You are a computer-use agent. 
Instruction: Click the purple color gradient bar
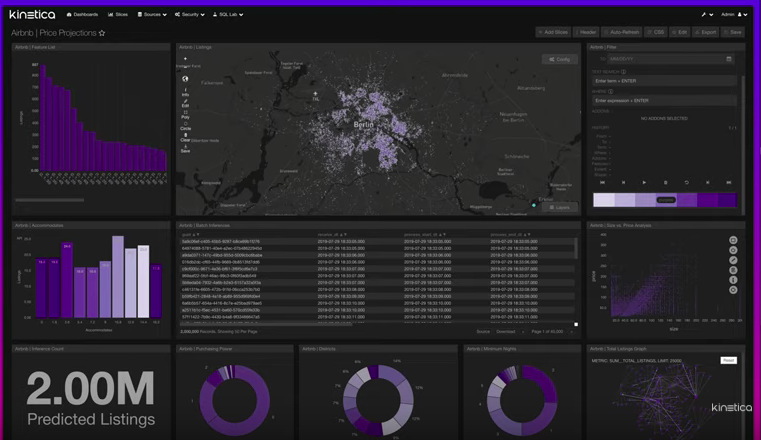[x=664, y=200]
